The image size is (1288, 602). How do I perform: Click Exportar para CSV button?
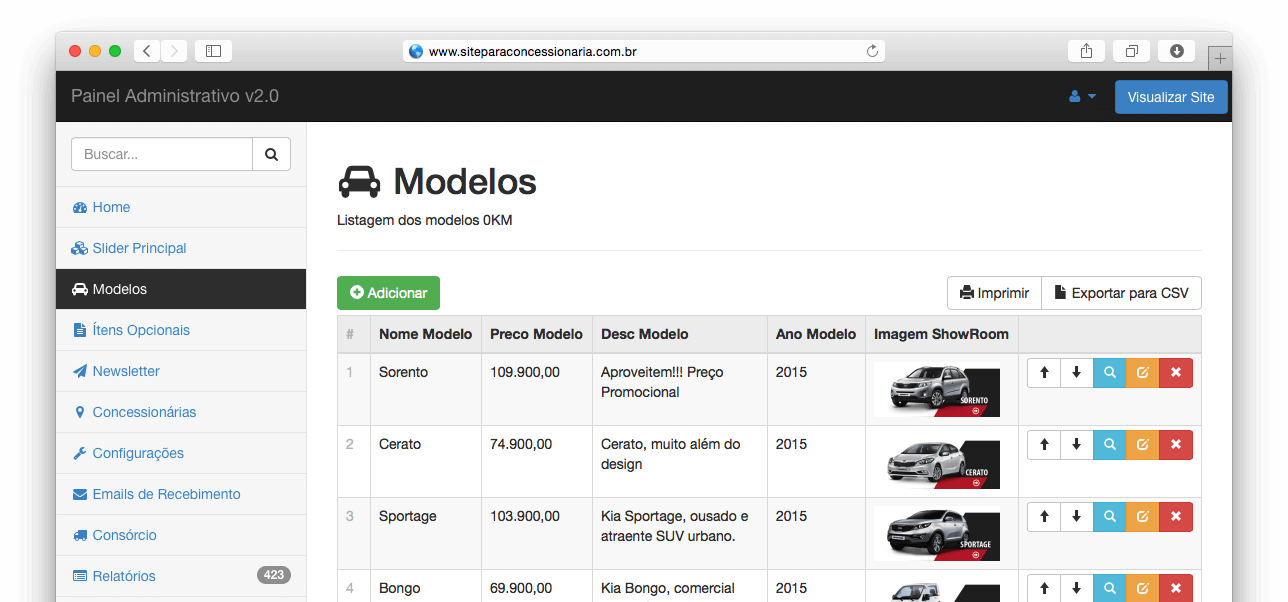(x=1121, y=293)
